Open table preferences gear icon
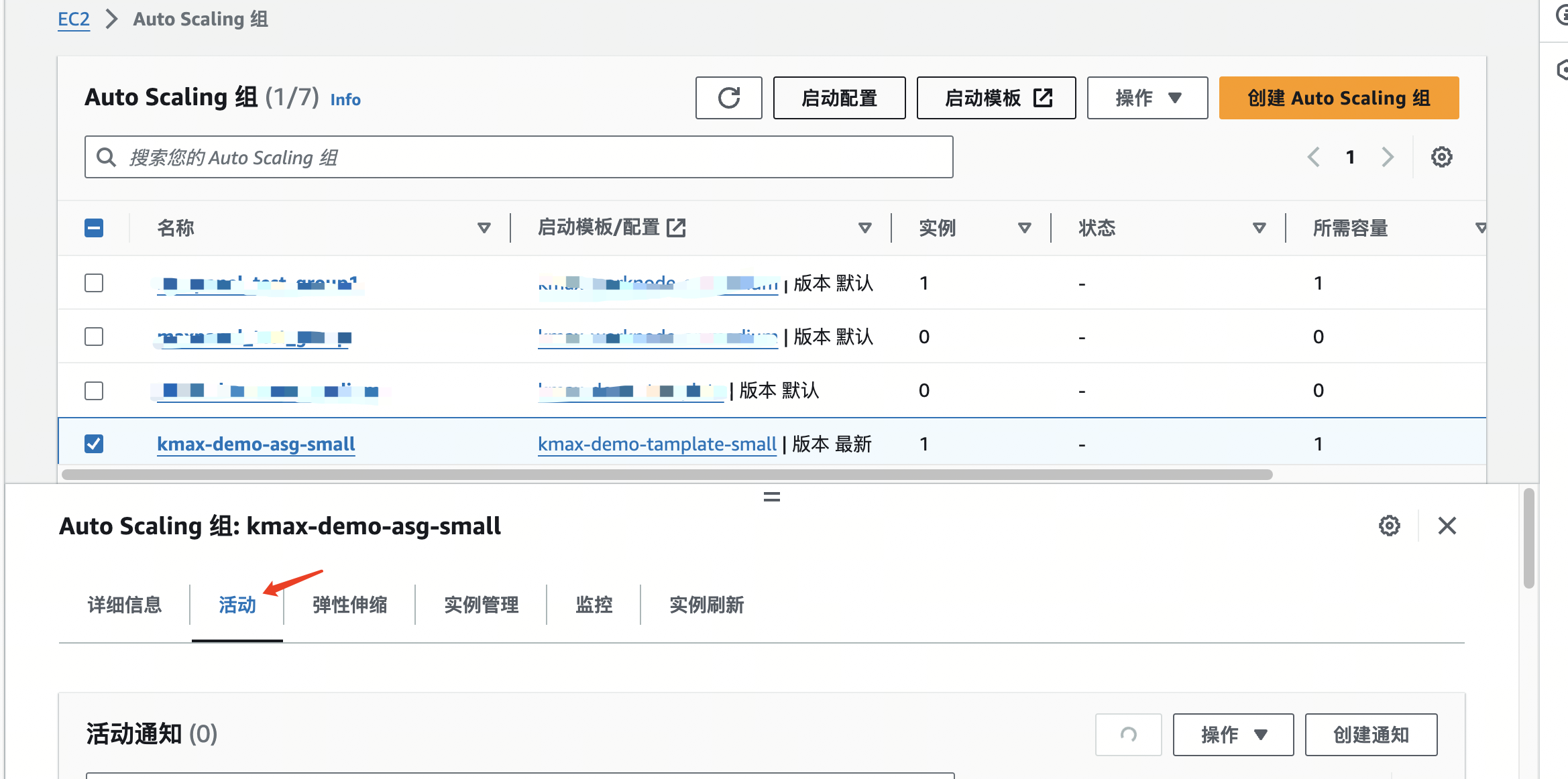 tap(1441, 157)
